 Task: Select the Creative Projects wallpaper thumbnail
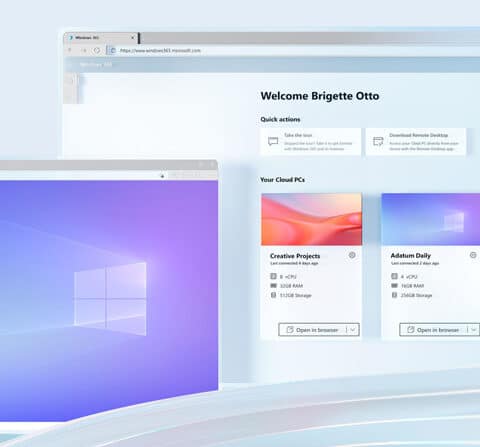pyautogui.click(x=311, y=219)
